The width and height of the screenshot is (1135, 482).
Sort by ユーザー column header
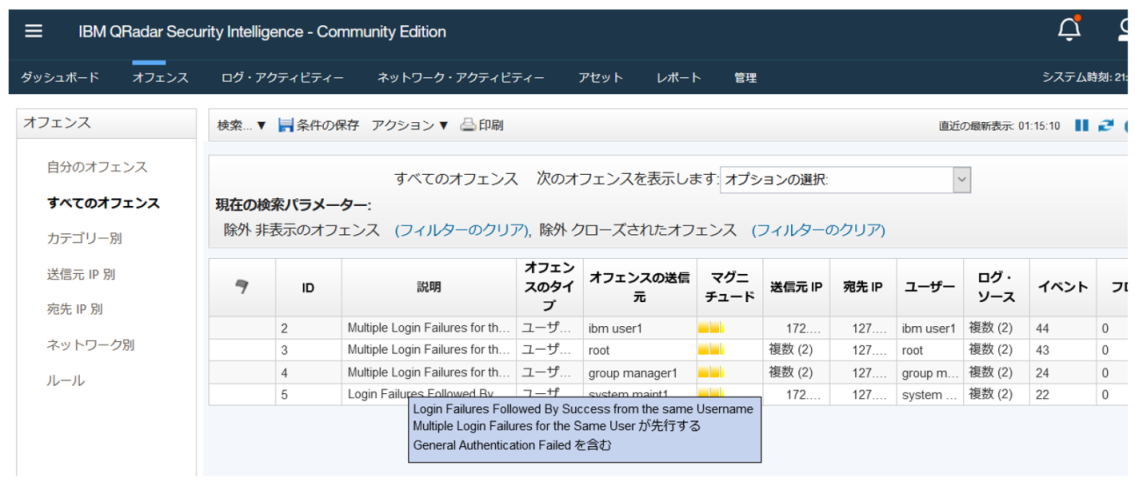click(929, 287)
